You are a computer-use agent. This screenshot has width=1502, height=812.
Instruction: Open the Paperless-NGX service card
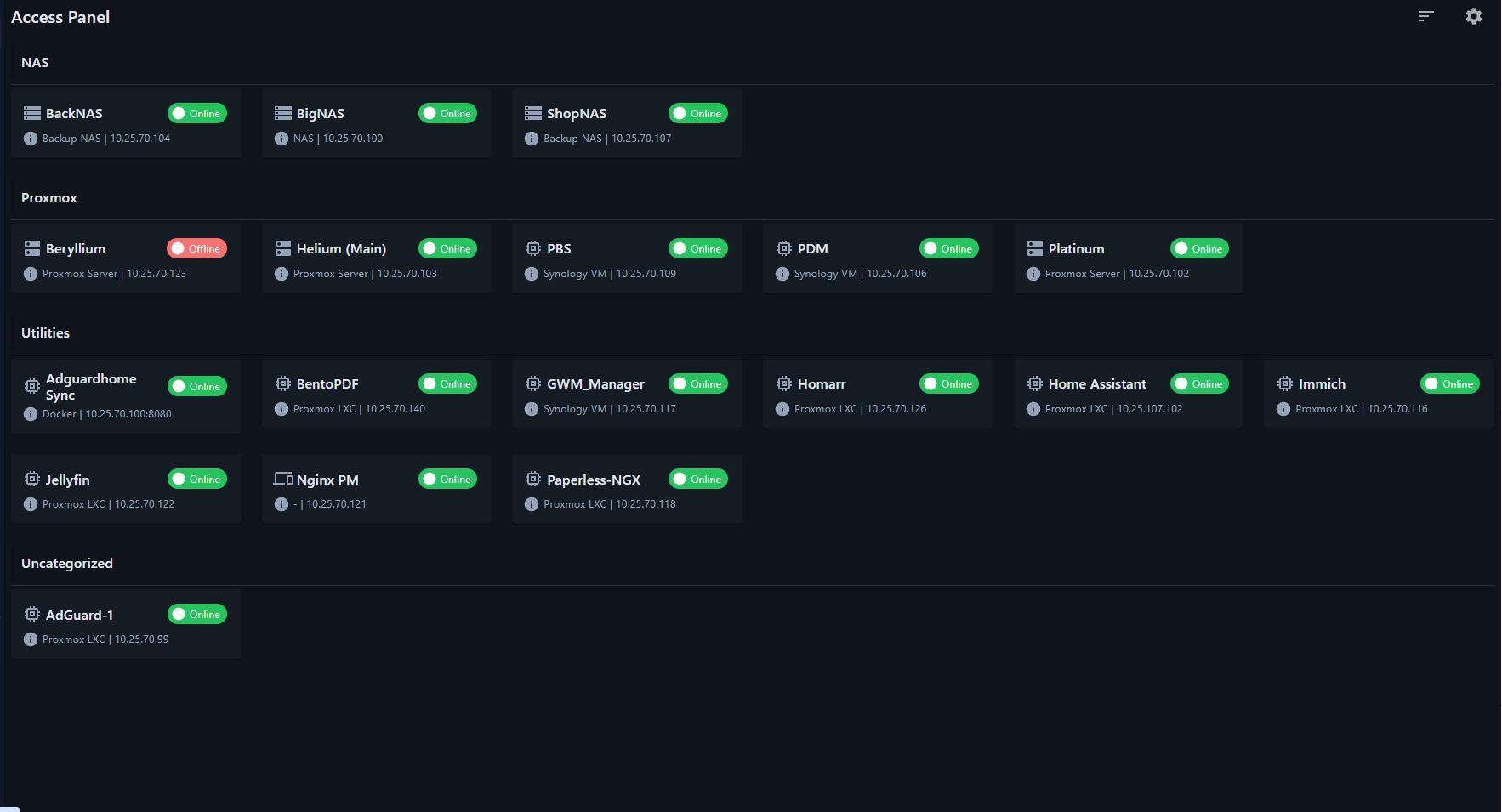[x=593, y=480]
